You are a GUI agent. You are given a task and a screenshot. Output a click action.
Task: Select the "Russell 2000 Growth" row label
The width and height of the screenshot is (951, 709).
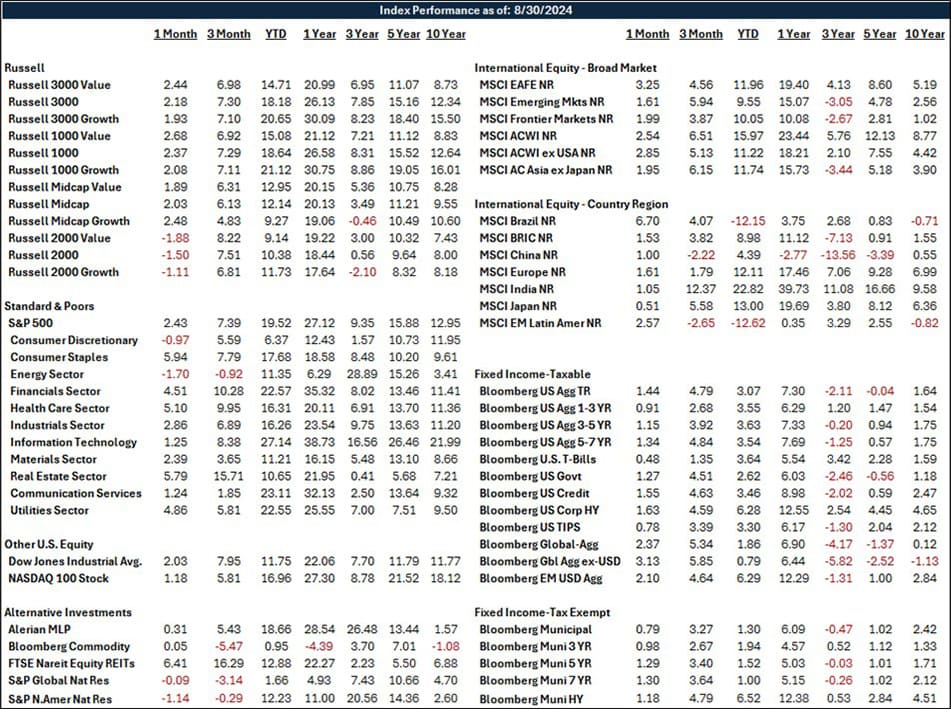64,272
